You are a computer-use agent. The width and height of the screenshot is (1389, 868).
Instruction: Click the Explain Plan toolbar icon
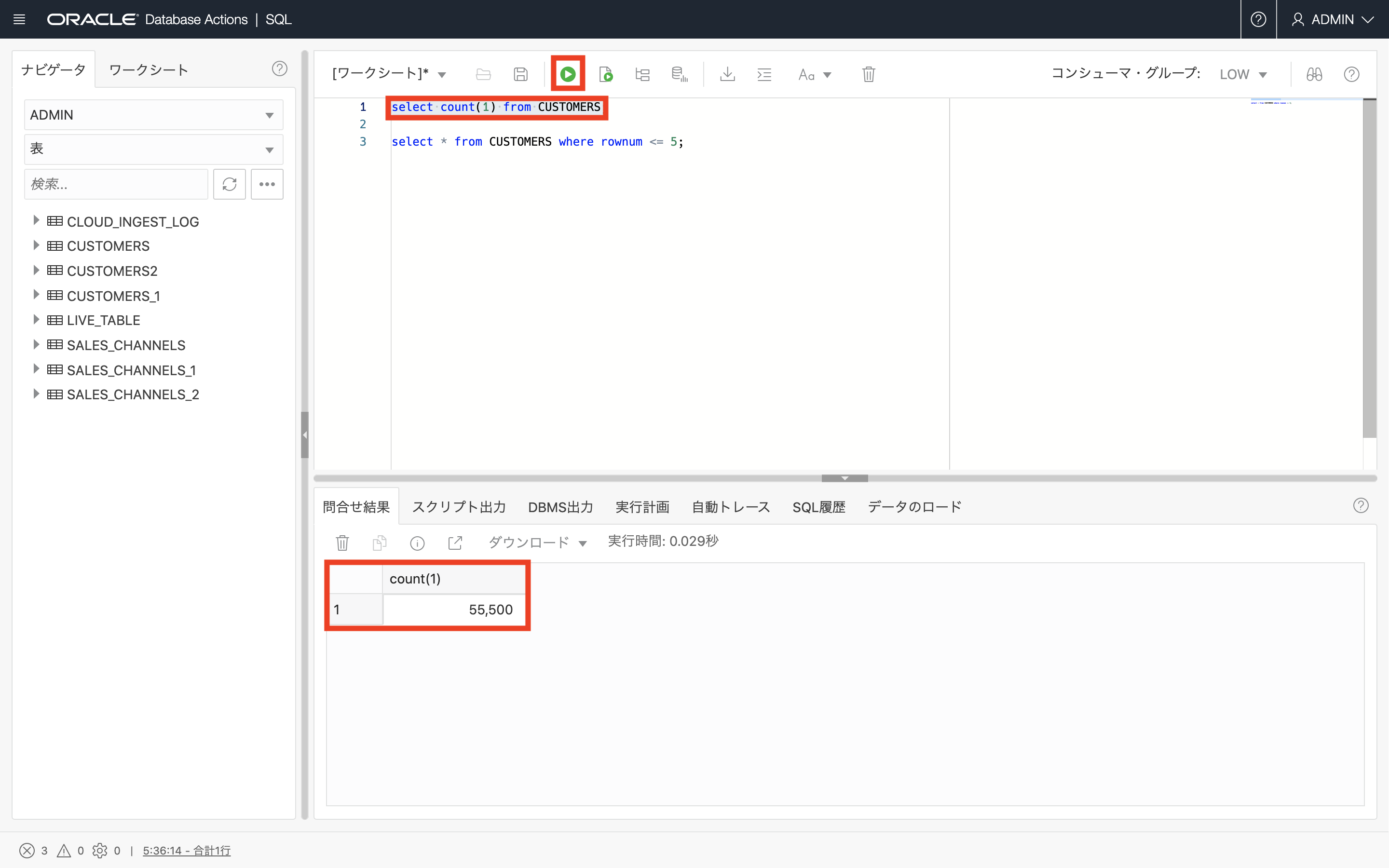[642, 74]
